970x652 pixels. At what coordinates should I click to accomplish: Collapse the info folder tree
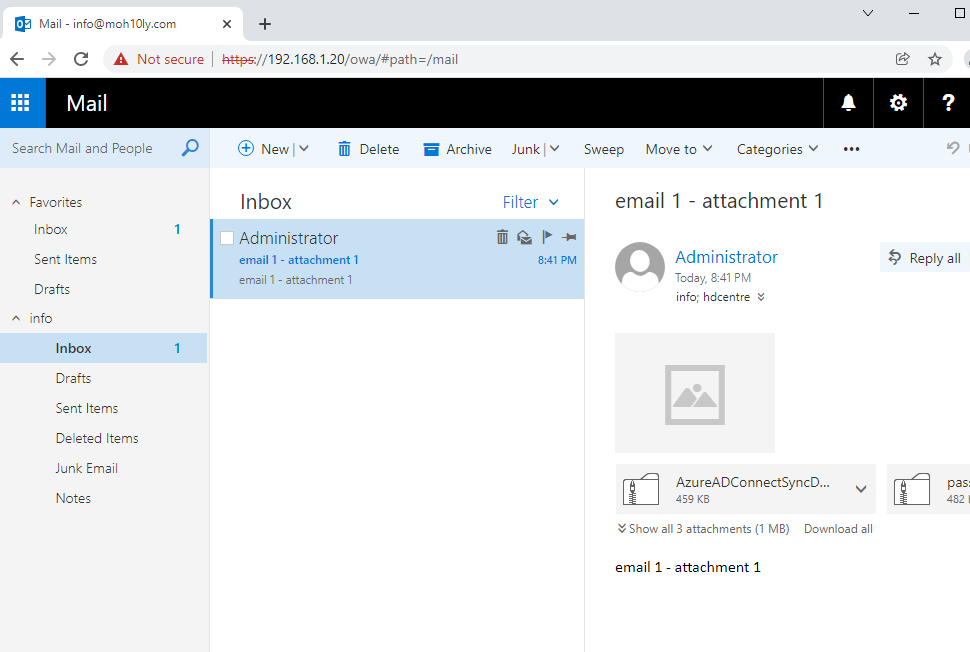tap(16, 318)
